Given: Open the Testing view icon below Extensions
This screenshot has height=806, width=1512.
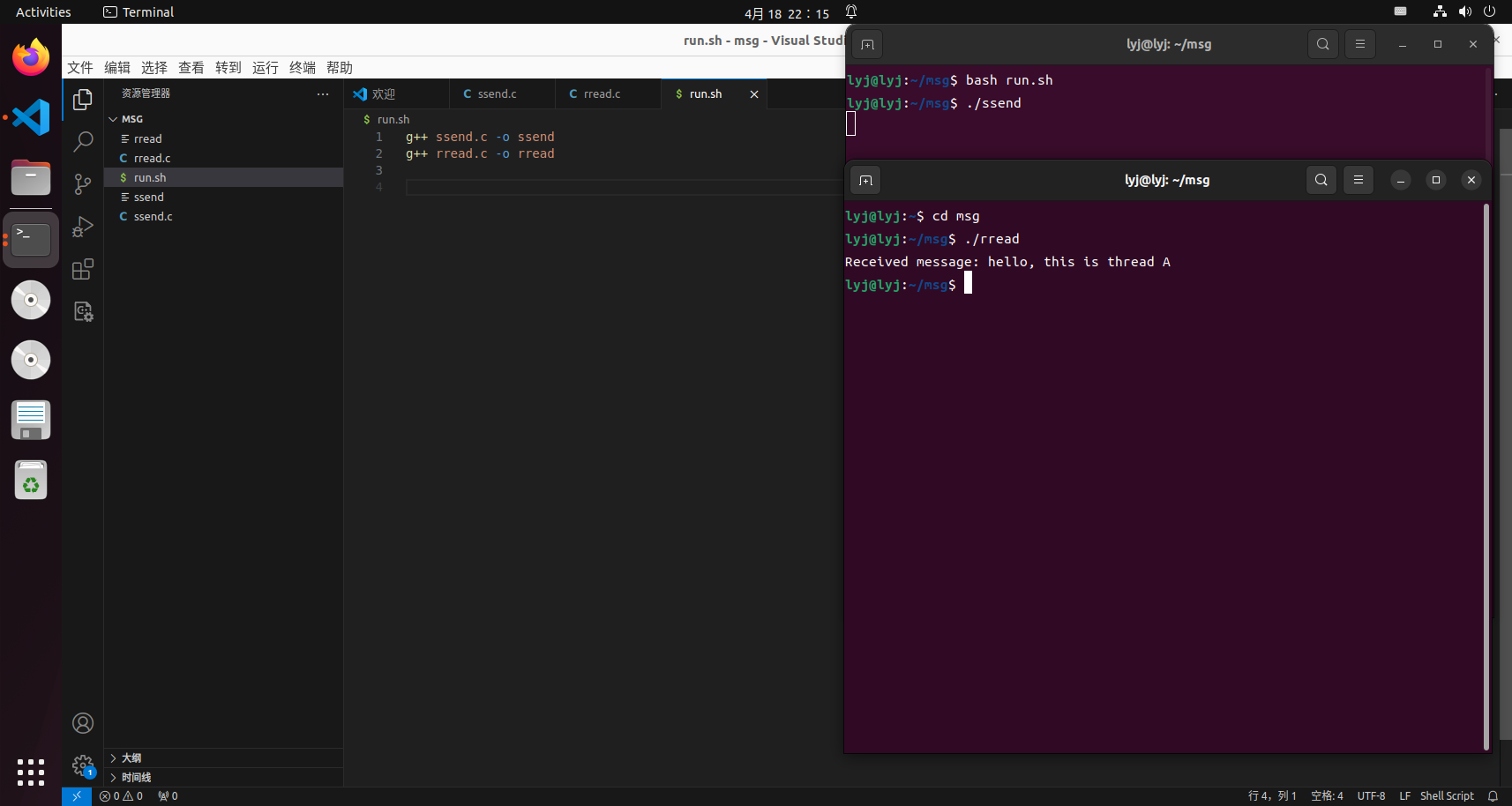Looking at the screenshot, I should pos(83,311).
